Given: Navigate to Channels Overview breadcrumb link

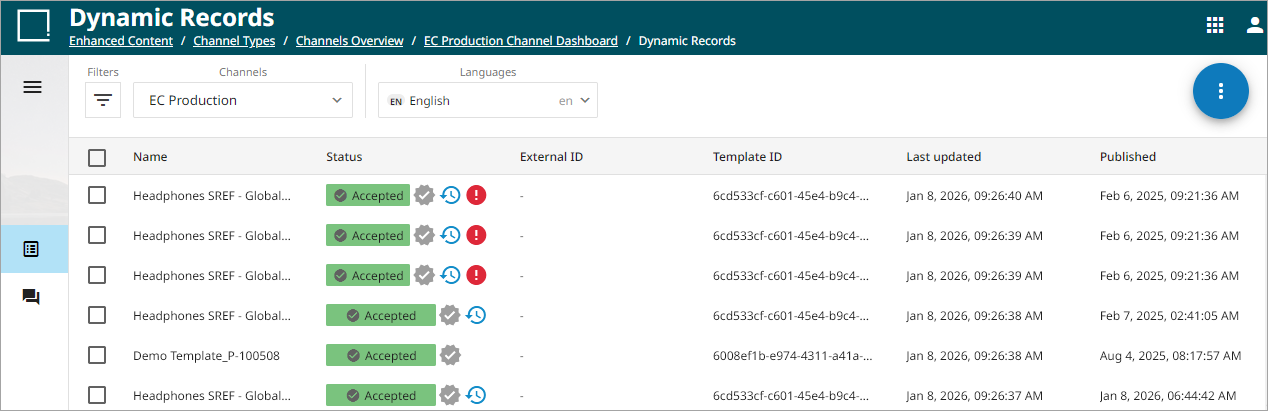Looking at the screenshot, I should tap(350, 41).
